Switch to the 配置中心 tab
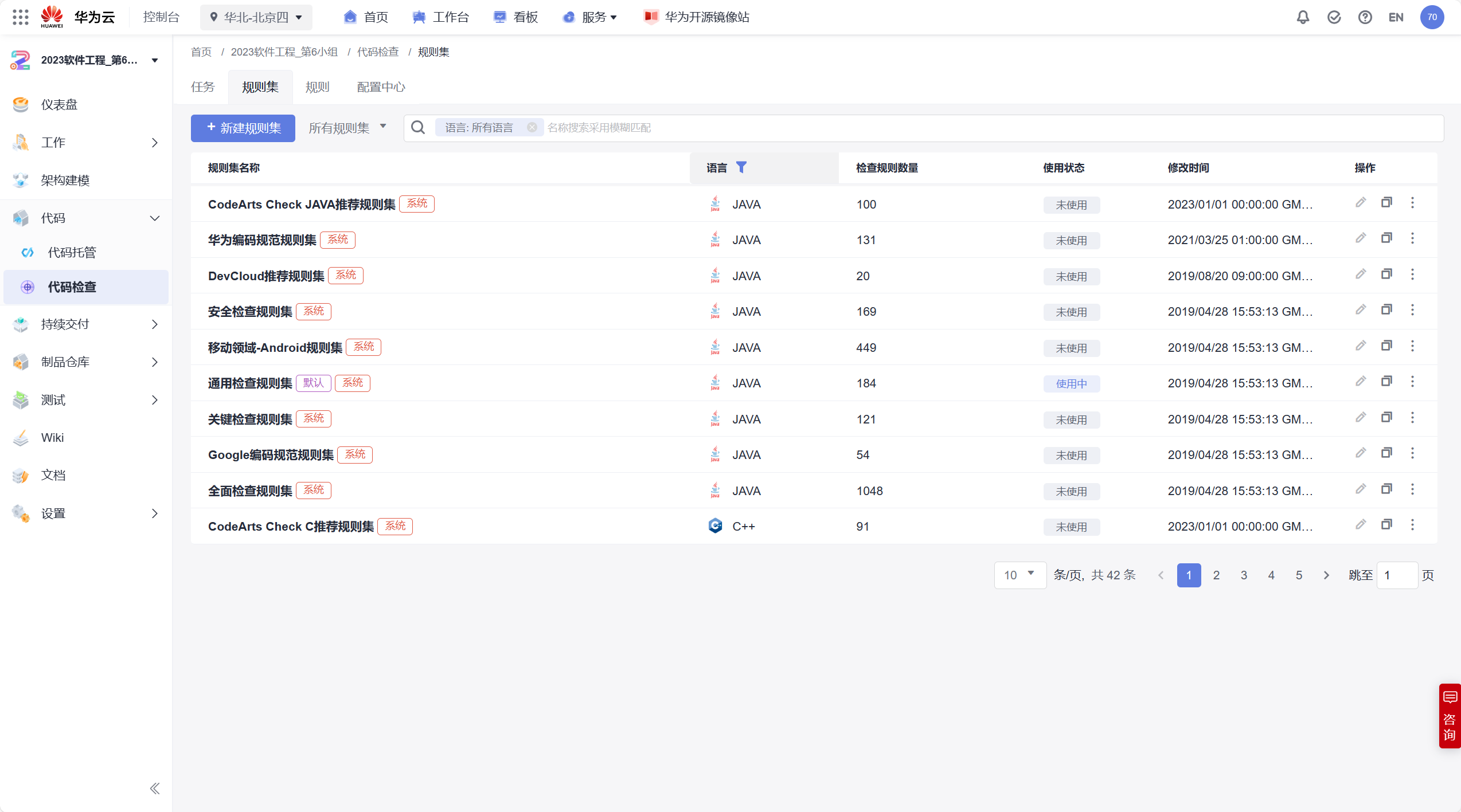 pyautogui.click(x=381, y=87)
